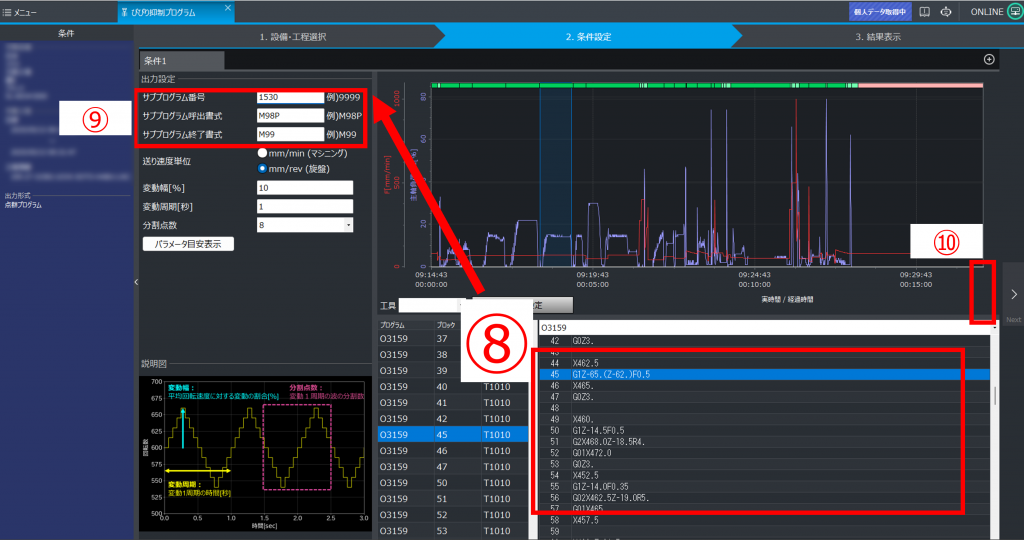This screenshot has height=540, width=1024.
Task: Collapse the left side panel arrow
Action: tap(136, 282)
